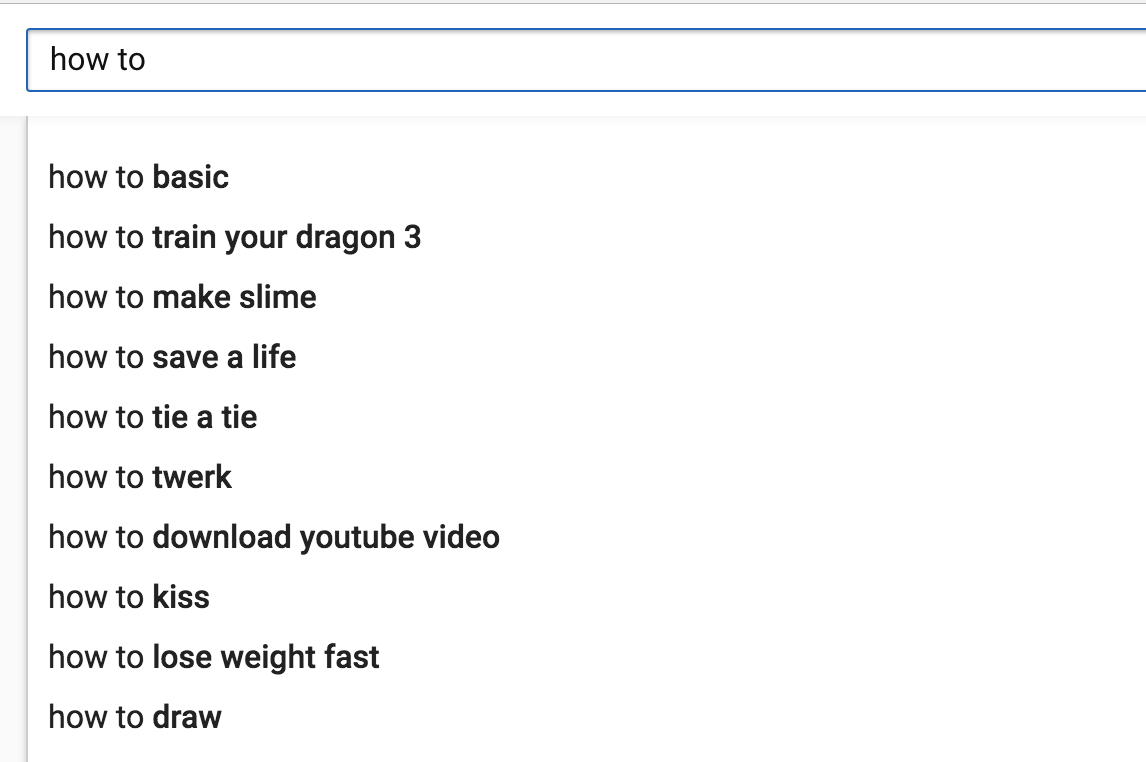Pick the "how to make slime" suggestion

tap(183, 297)
